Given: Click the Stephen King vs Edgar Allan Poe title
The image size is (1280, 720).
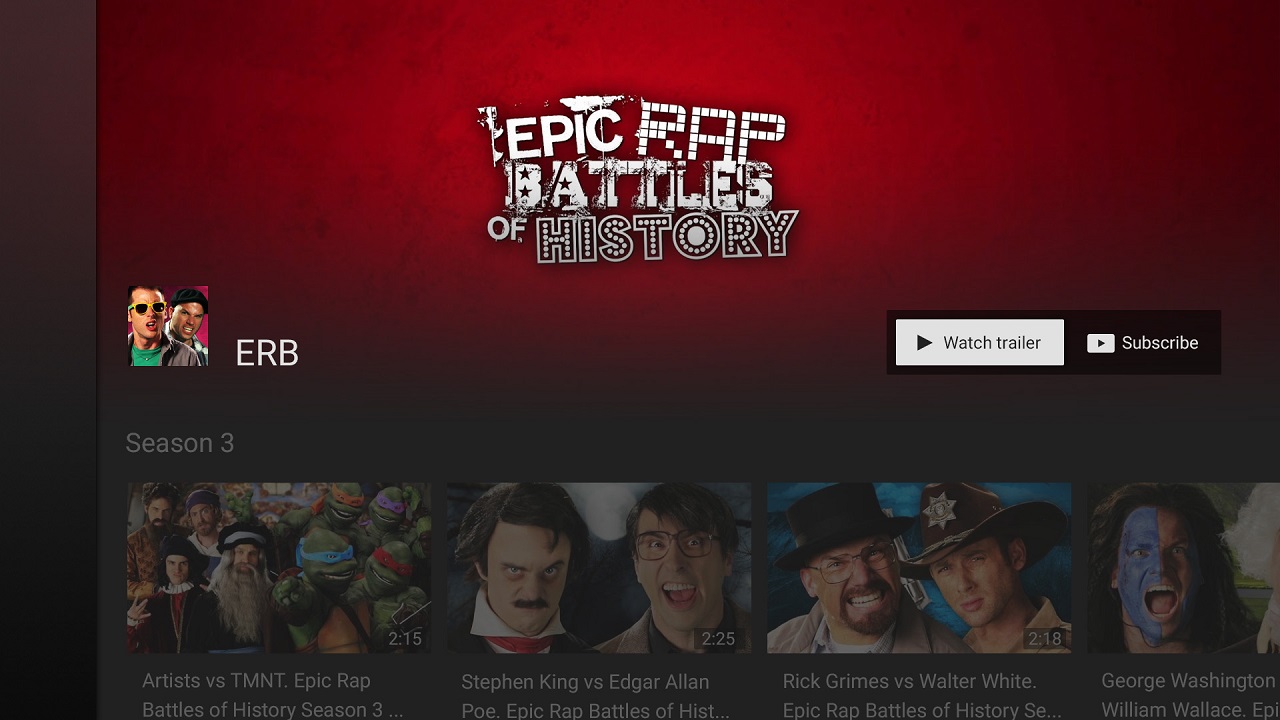Looking at the screenshot, I should (x=595, y=696).
